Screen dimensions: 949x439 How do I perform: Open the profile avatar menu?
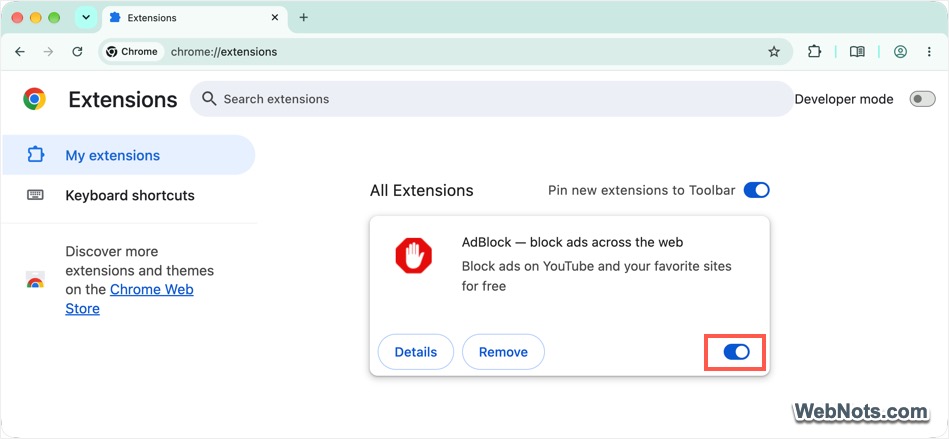[900, 52]
